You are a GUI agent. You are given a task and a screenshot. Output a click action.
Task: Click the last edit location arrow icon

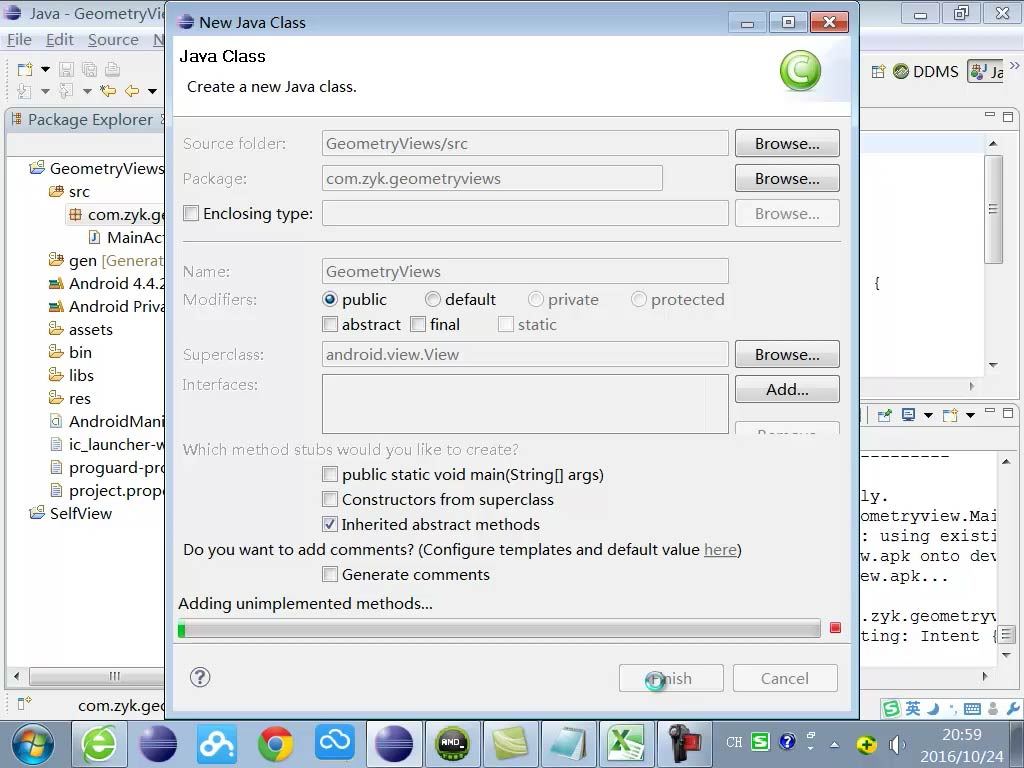coord(108,91)
